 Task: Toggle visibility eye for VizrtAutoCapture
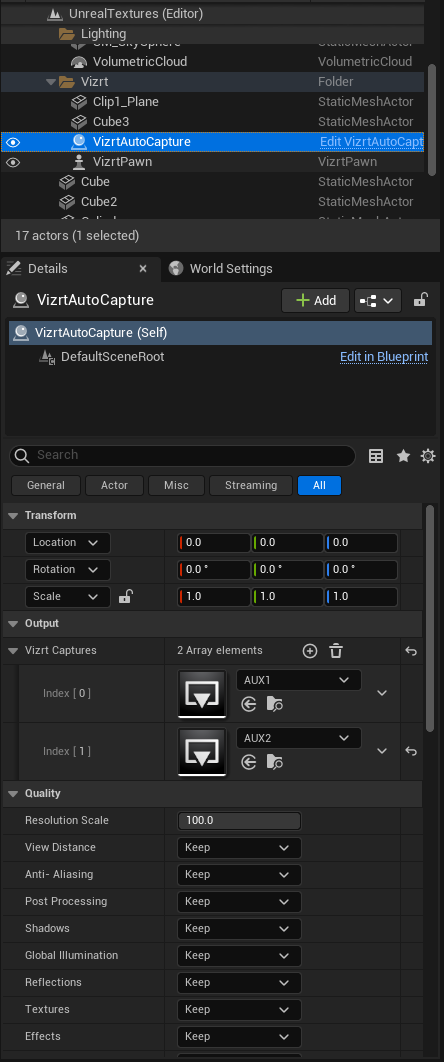click(x=14, y=142)
